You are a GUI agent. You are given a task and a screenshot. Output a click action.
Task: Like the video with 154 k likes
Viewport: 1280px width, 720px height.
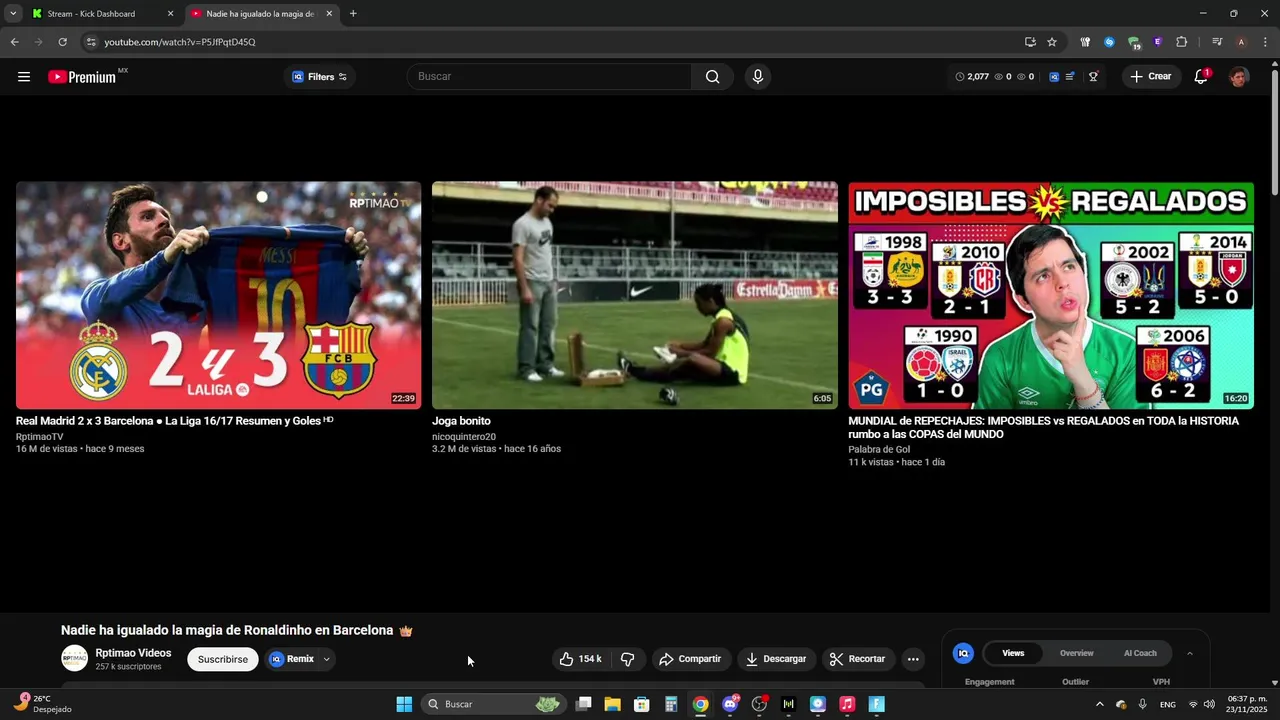click(581, 659)
